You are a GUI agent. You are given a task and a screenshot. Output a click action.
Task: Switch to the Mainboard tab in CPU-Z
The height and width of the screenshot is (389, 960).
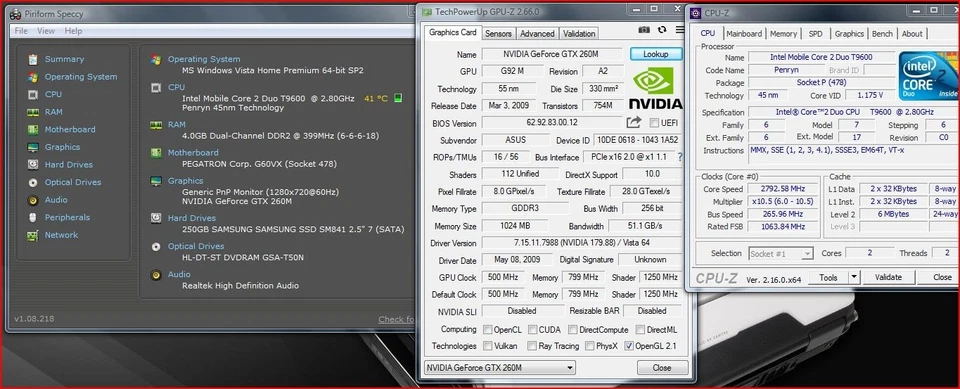(744, 34)
